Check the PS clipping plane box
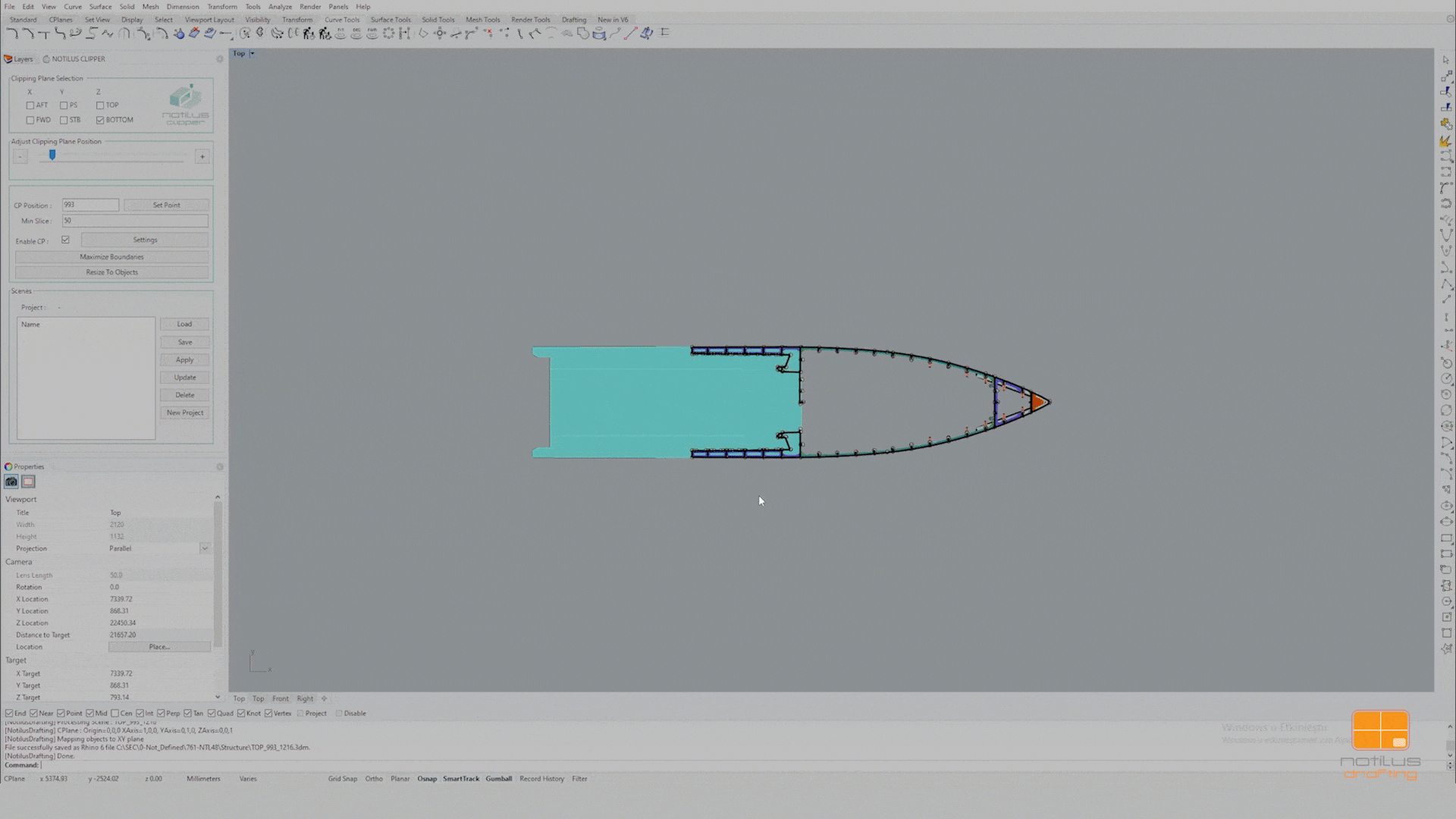 (x=64, y=105)
